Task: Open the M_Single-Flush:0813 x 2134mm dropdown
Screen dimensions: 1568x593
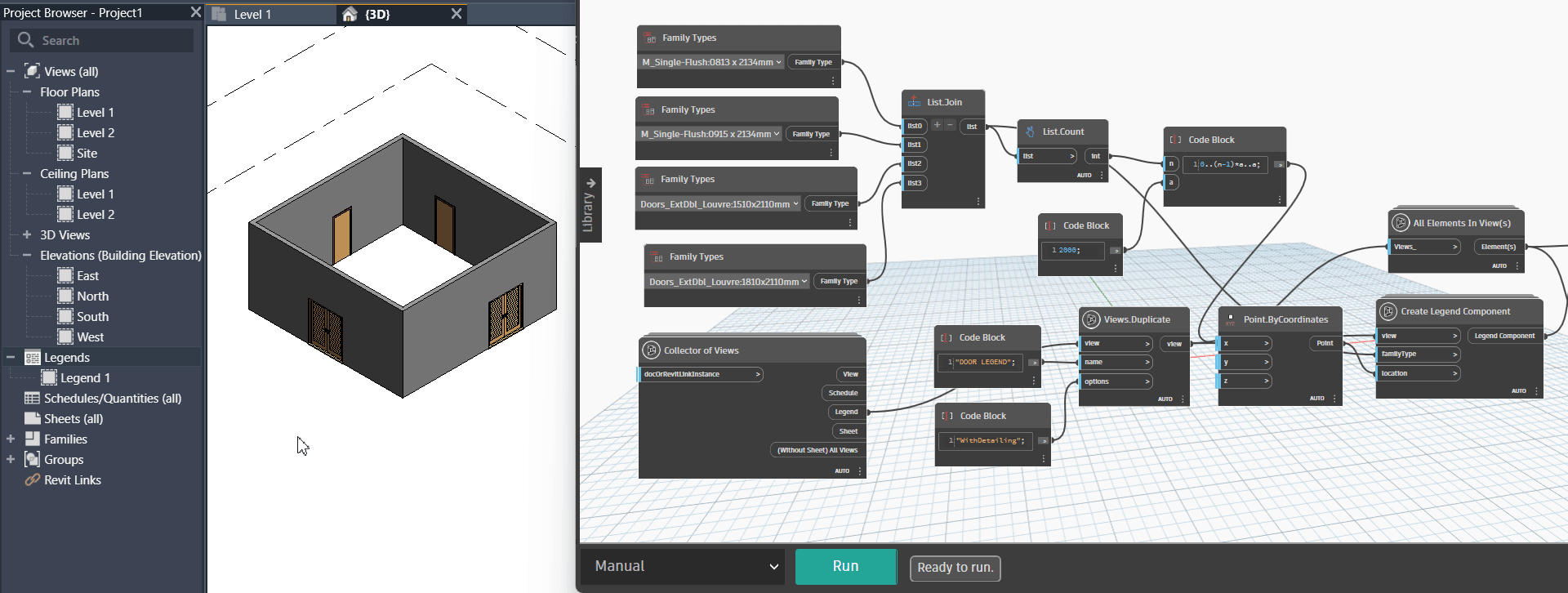Action: [x=710, y=62]
